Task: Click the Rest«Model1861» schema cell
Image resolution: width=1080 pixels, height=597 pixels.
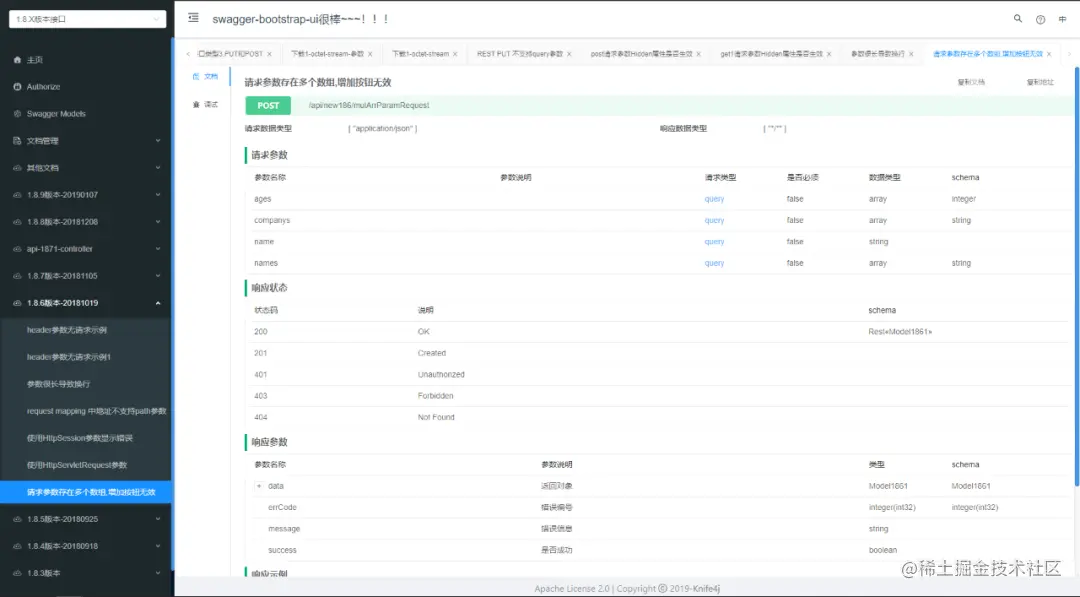Action: tap(900, 332)
